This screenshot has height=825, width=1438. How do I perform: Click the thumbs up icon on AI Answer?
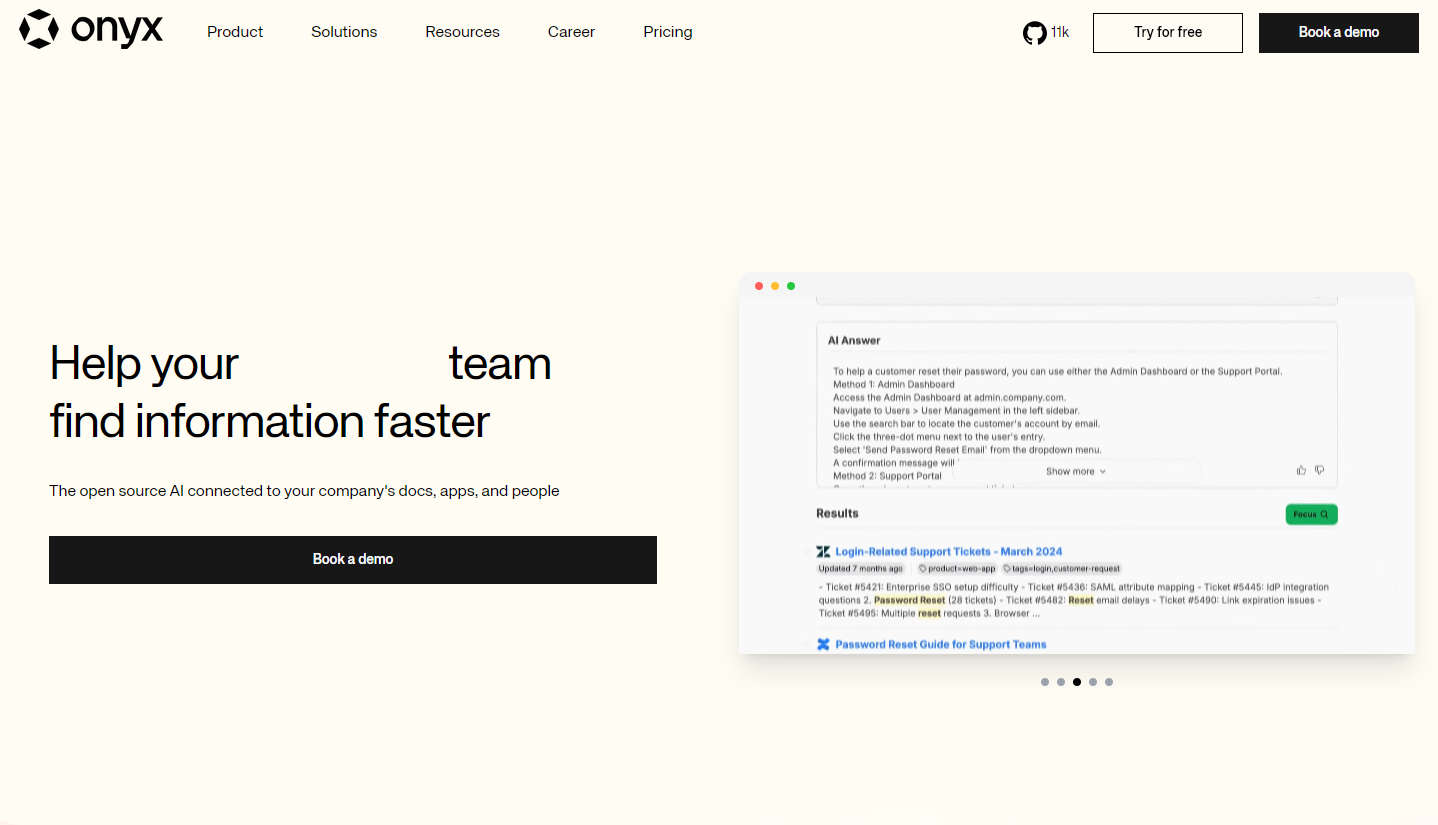(x=1301, y=470)
